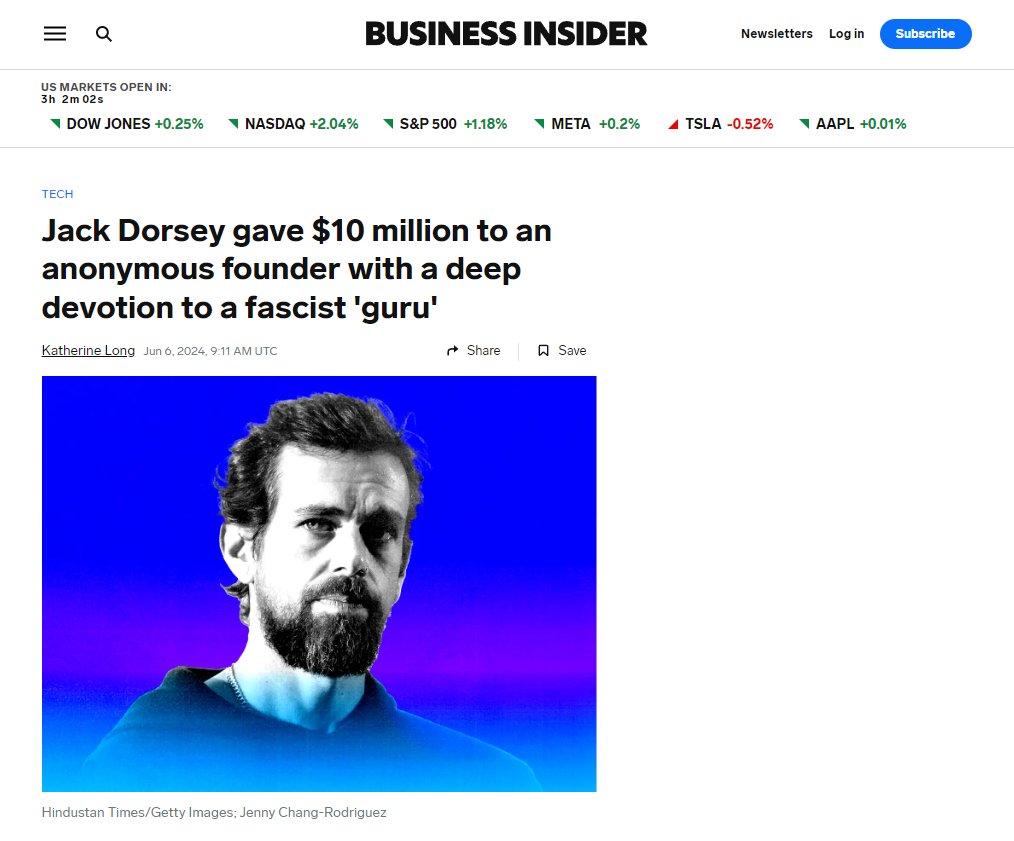Open author Katherine Long's profile link
Screen dimensions: 1014x841
[88, 351]
